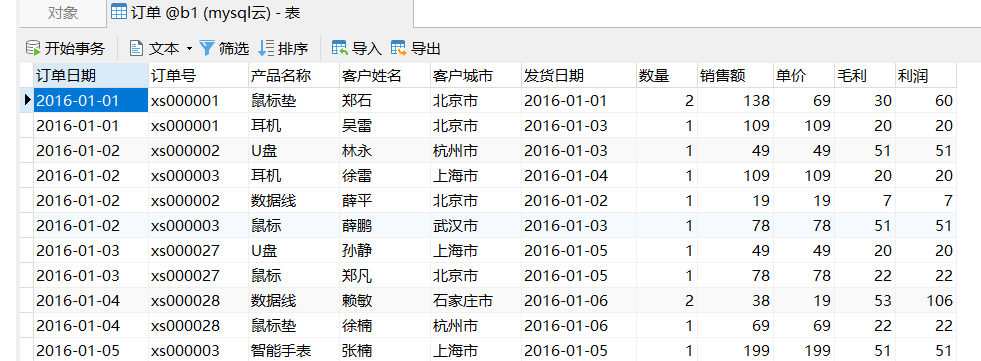Image resolution: width=981 pixels, height=361 pixels.
Task: Open the 文本 dropdown arrow
Action: [x=189, y=49]
